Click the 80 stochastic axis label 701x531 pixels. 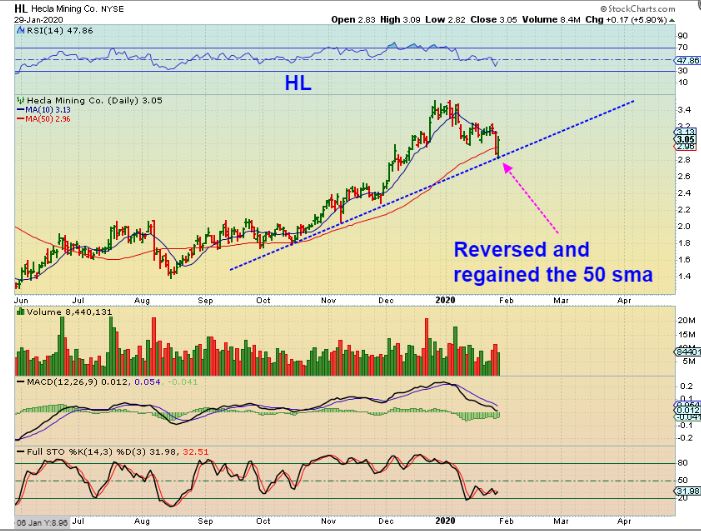[x=682, y=463]
